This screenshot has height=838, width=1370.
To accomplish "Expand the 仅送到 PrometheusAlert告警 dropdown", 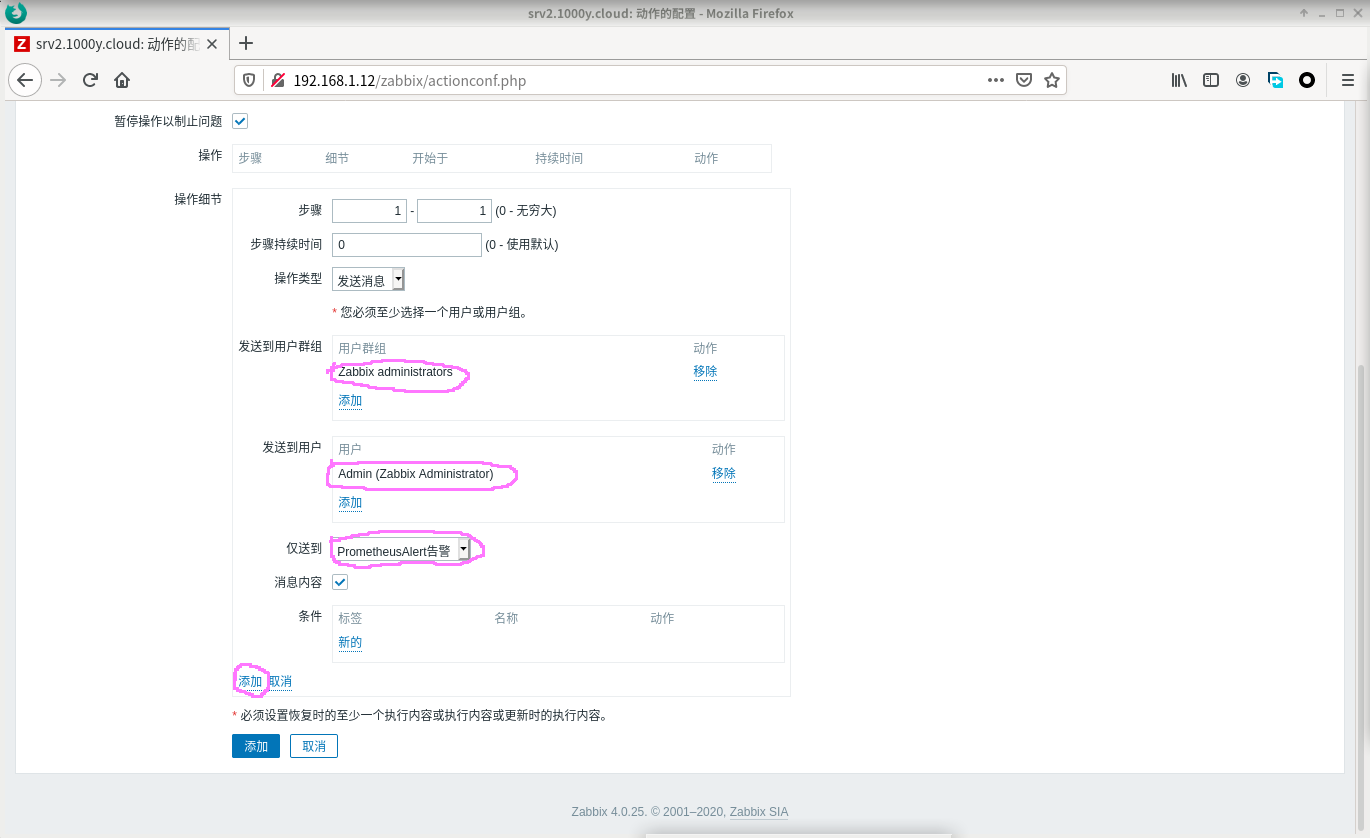I will click(402, 550).
